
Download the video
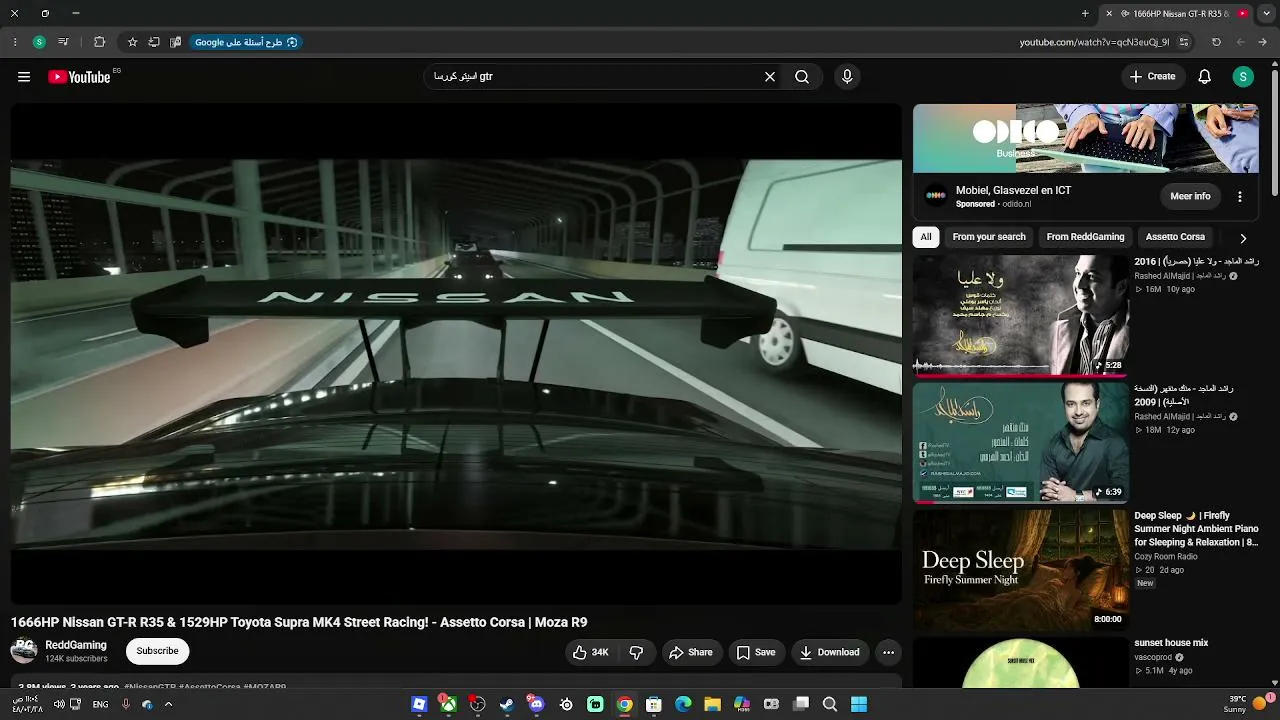click(x=830, y=653)
